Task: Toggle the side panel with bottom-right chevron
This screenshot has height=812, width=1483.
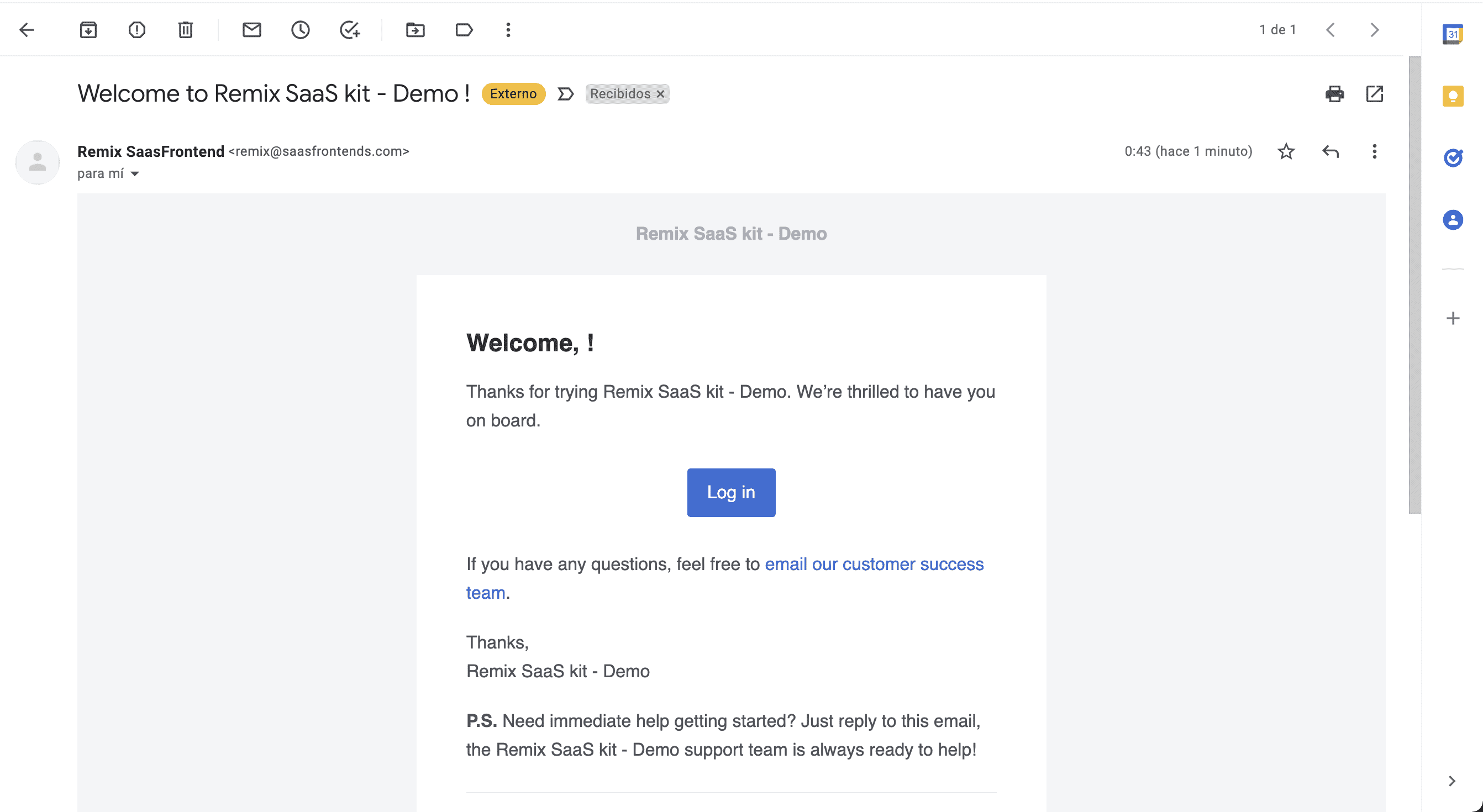Action: 1452,781
